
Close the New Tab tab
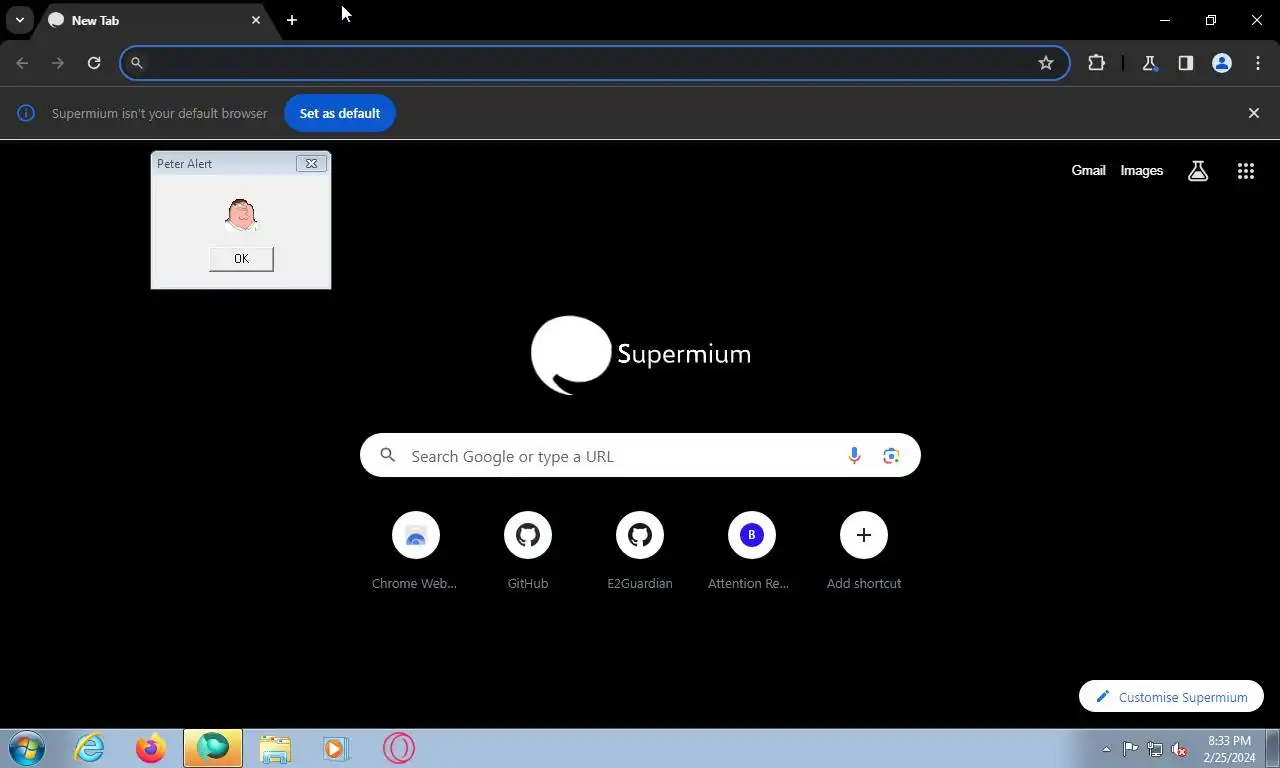(x=256, y=20)
